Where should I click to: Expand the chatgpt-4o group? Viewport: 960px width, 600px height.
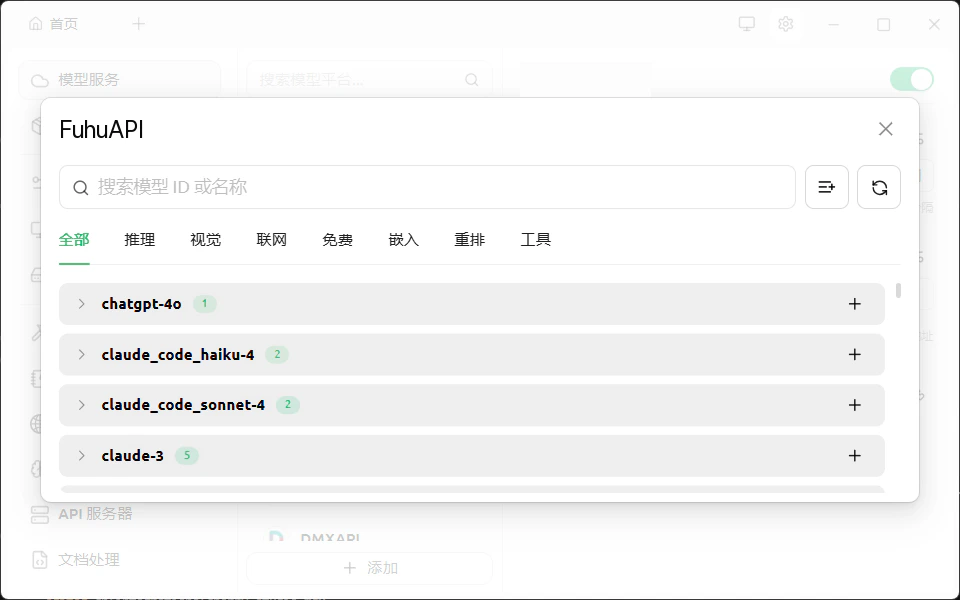click(81, 304)
